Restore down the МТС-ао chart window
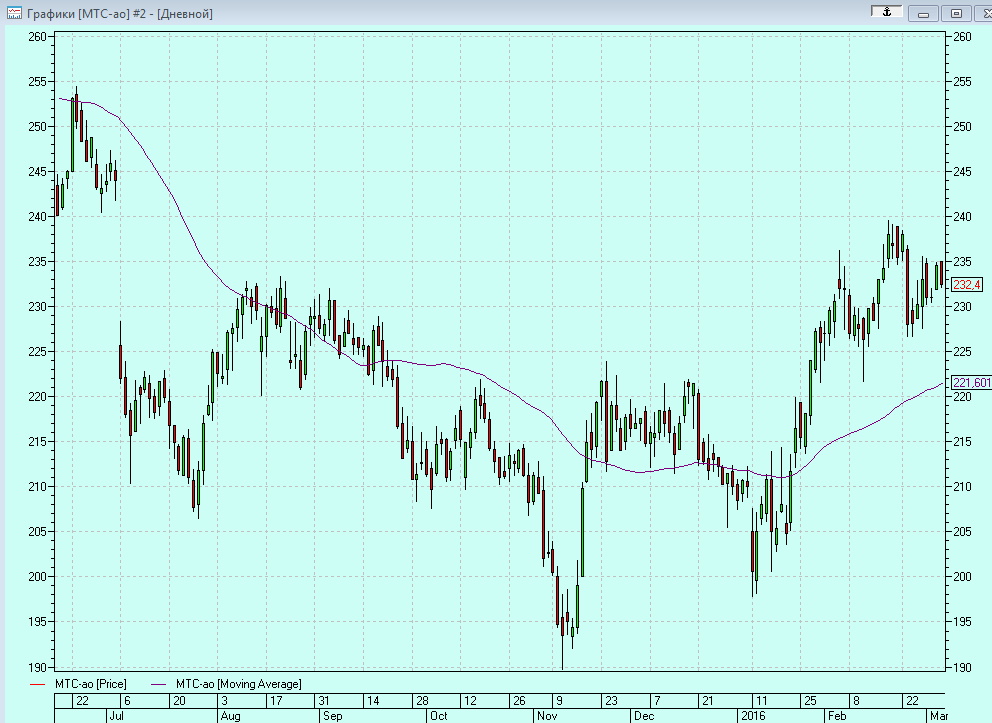 (x=956, y=13)
